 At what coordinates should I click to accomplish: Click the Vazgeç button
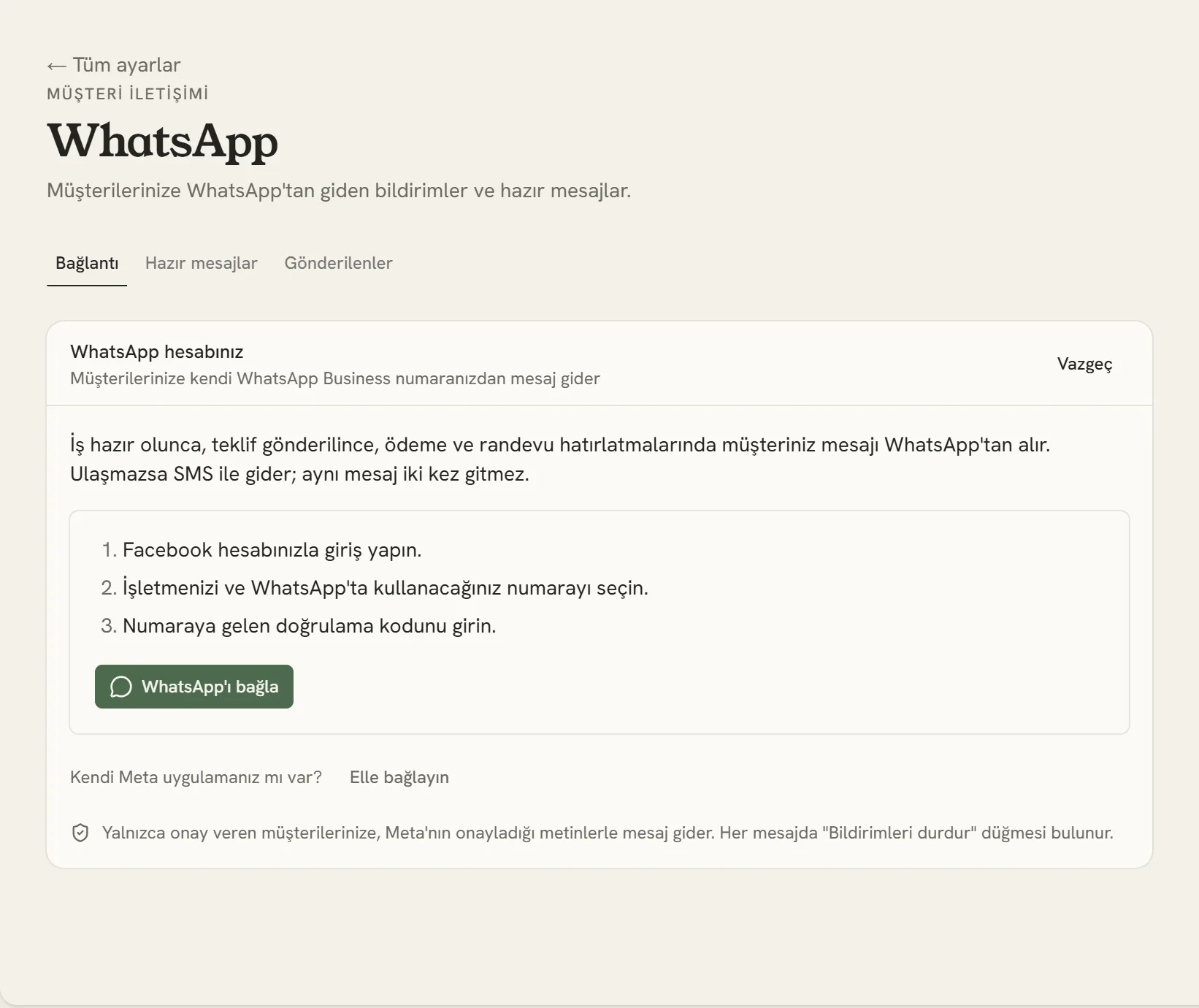[x=1084, y=364]
